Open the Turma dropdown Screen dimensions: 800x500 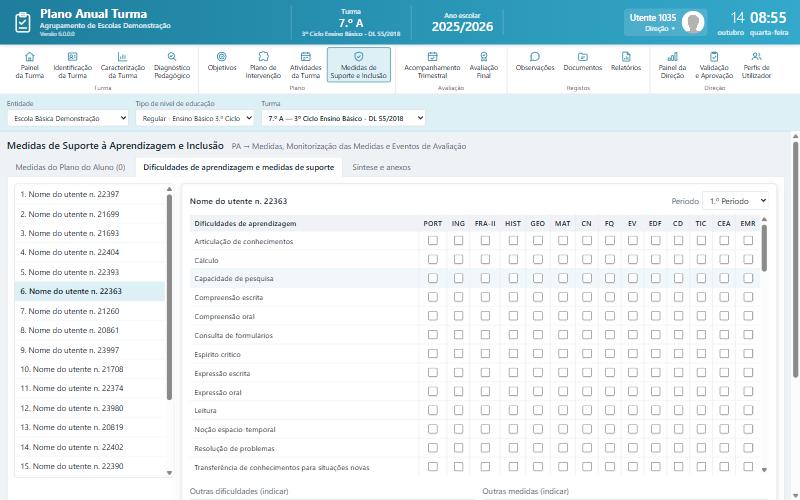[x=343, y=118]
